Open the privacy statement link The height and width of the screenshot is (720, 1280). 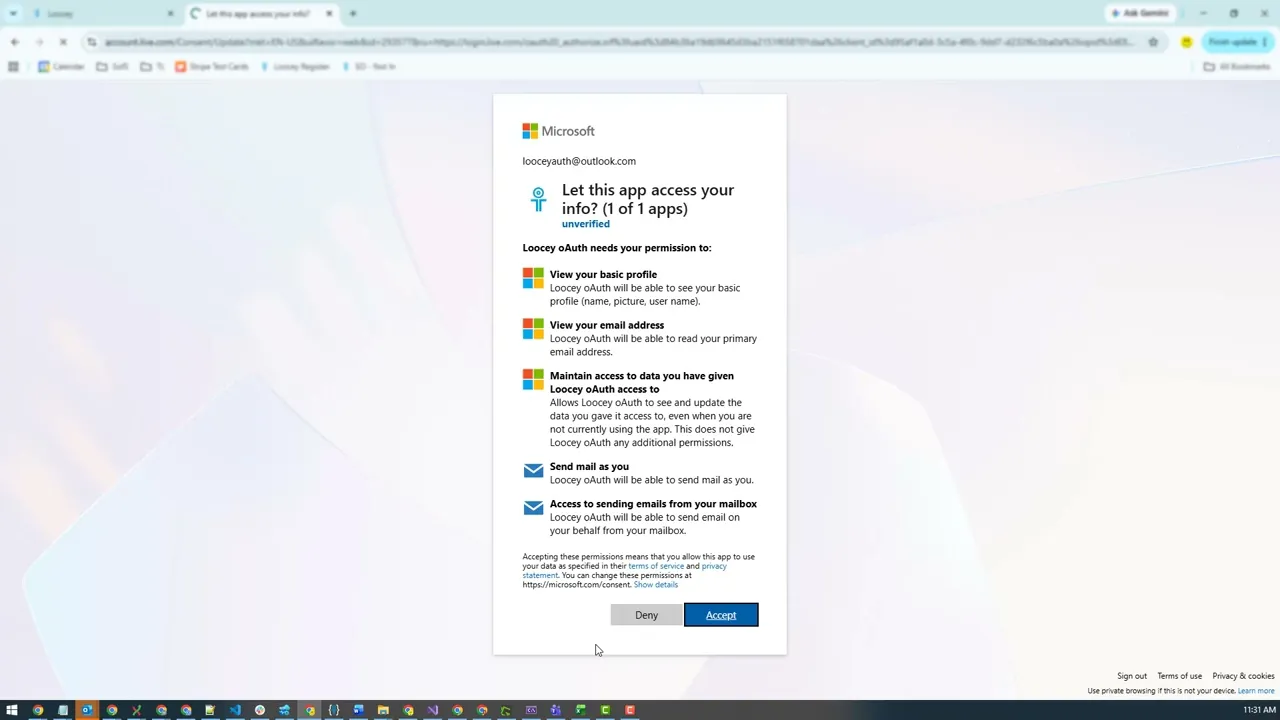pyautogui.click(x=714, y=566)
